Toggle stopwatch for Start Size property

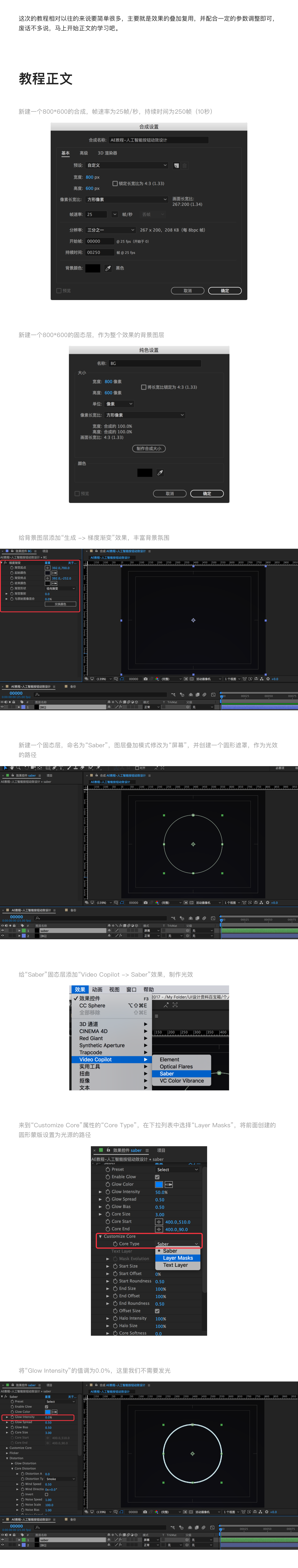[115, 1266]
